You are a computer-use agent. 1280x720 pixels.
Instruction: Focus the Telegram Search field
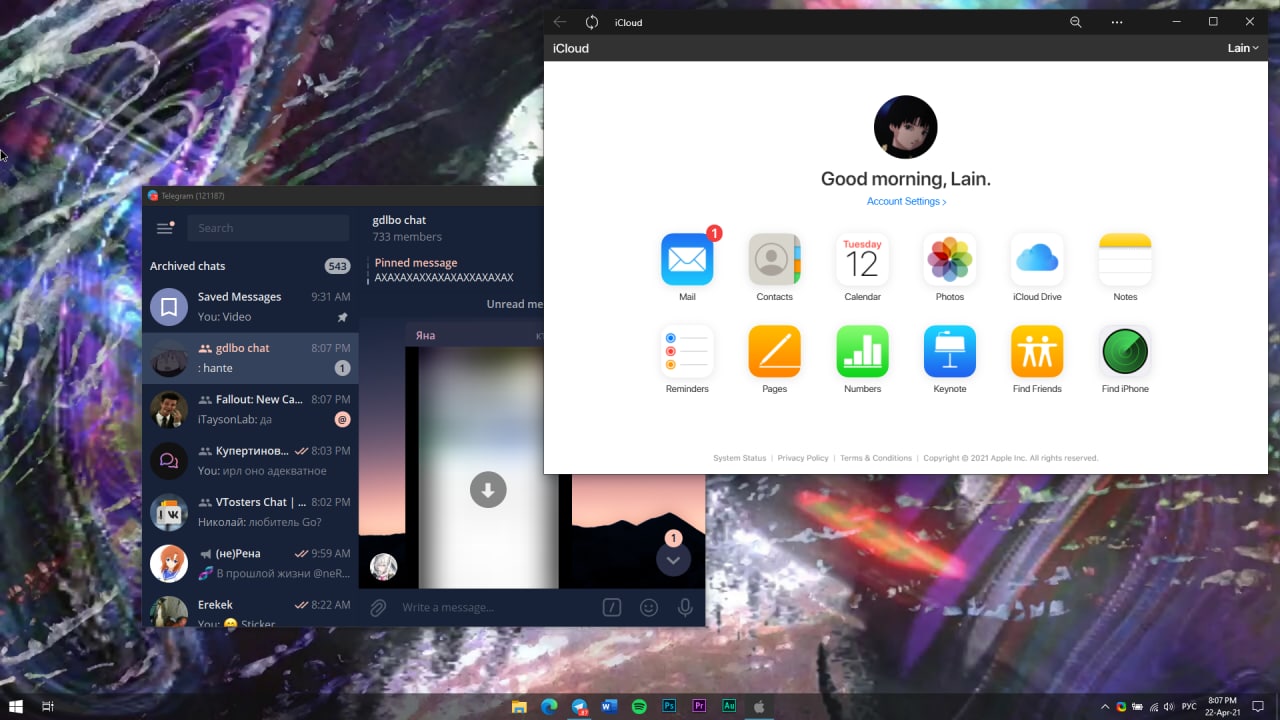(x=268, y=228)
